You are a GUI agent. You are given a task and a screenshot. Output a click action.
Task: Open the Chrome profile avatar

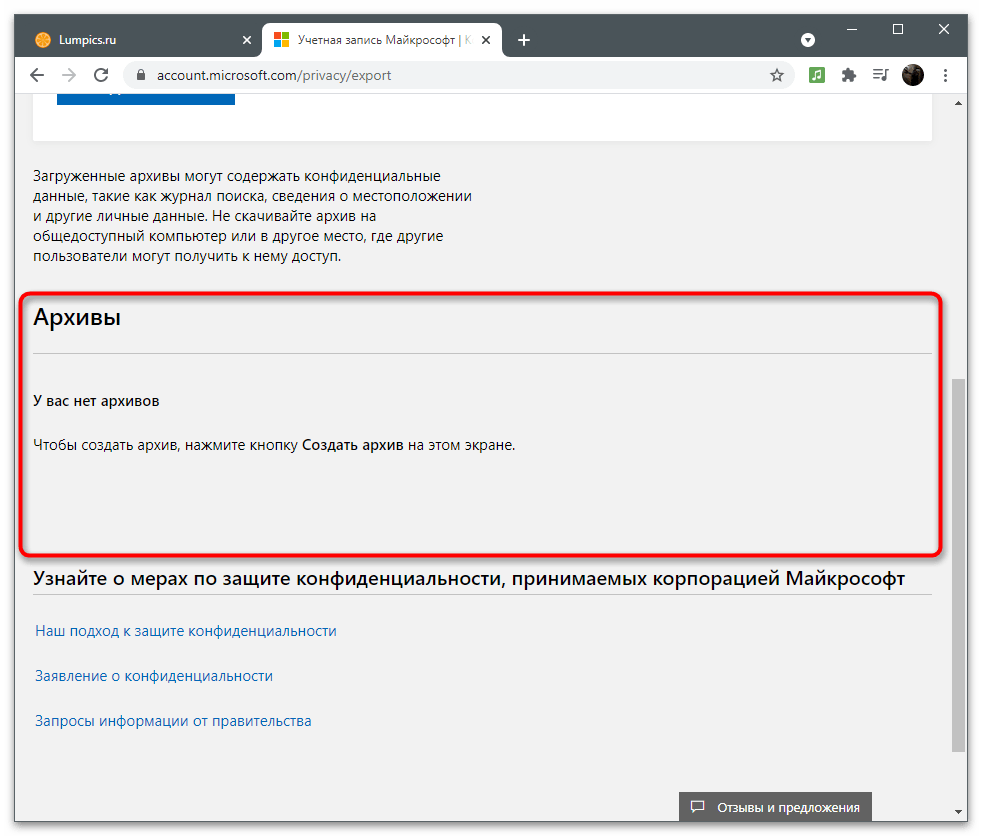(x=912, y=75)
